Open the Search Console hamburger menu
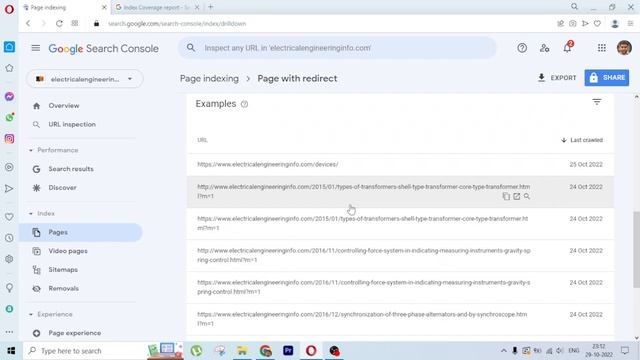Image resolution: width=640 pixels, height=360 pixels. [36, 48]
